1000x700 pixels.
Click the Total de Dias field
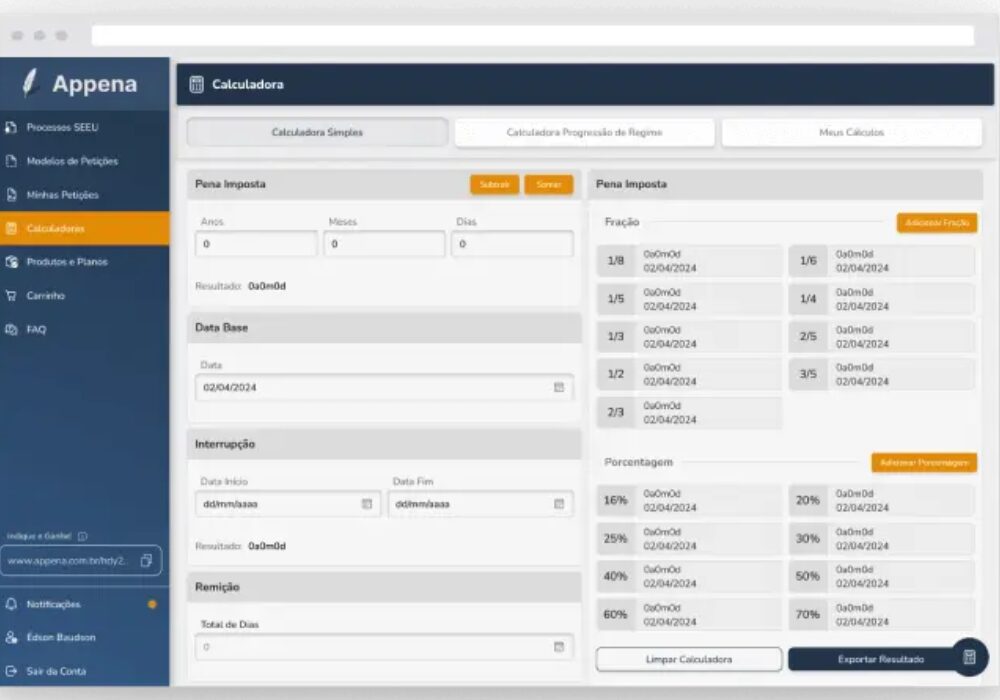coord(375,647)
